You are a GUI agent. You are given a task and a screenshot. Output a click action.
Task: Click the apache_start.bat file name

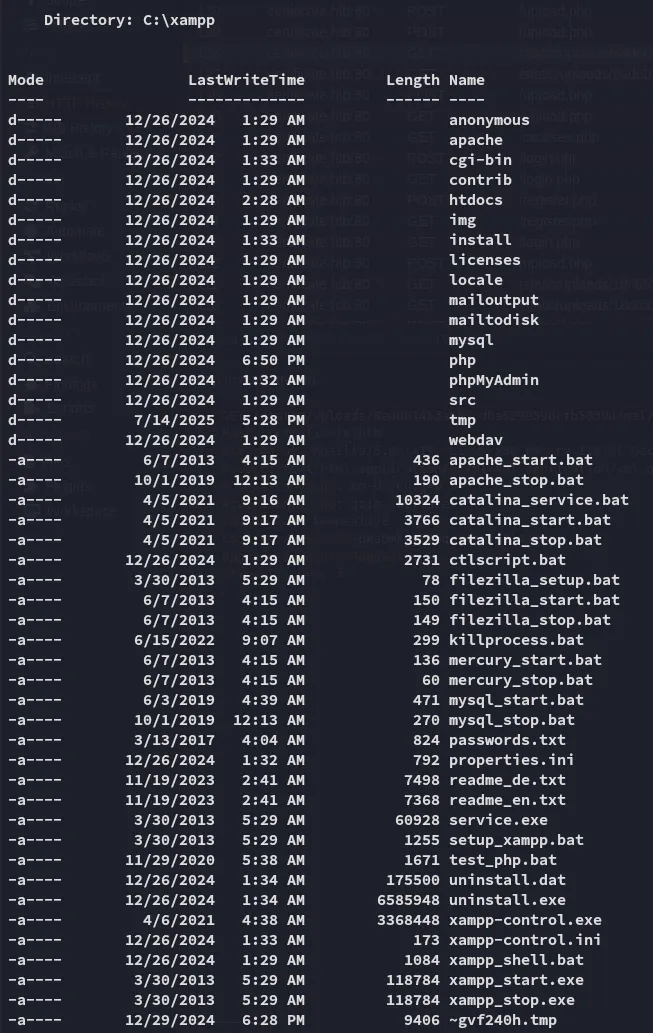point(520,460)
